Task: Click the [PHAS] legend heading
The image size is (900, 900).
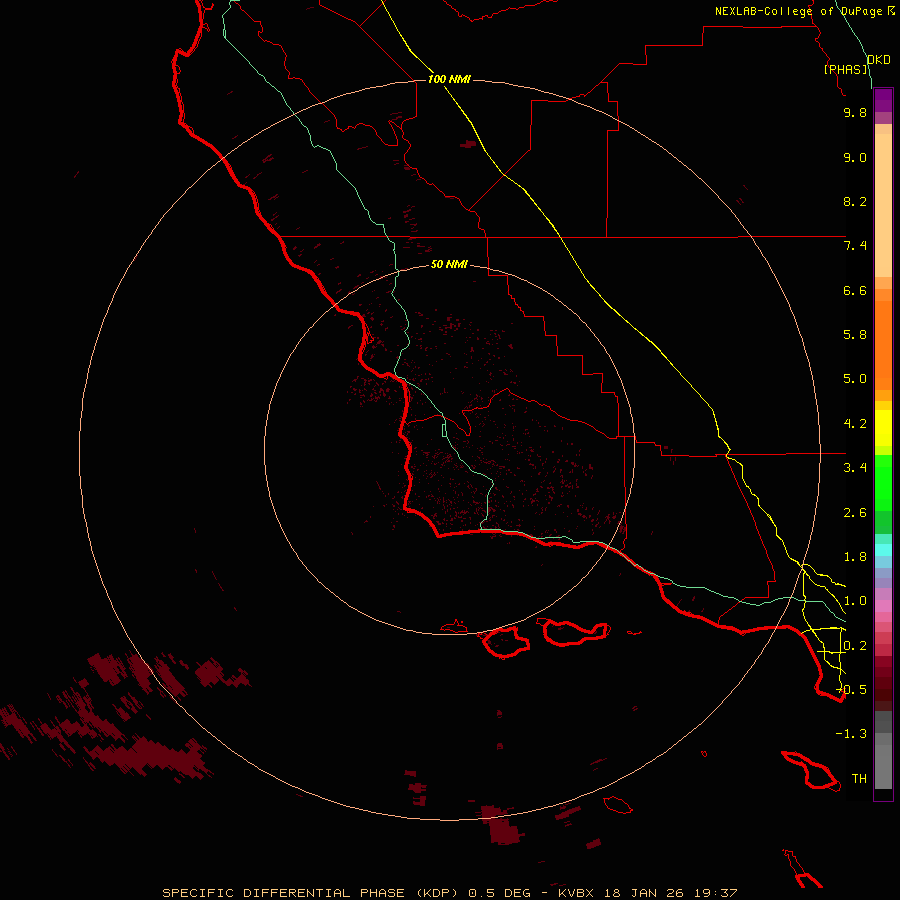Action: (845, 69)
